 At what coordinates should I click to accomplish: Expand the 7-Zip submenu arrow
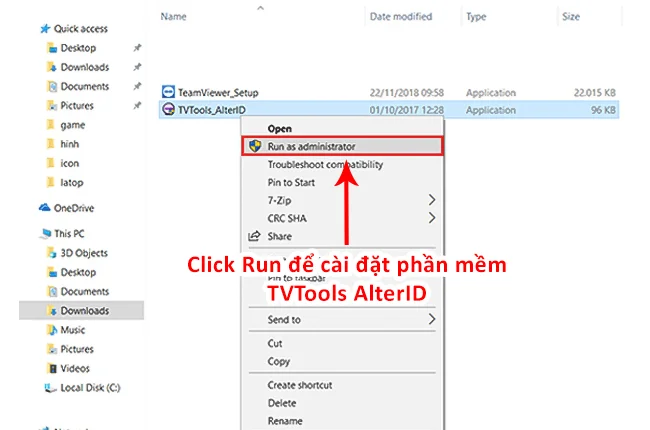(x=432, y=200)
